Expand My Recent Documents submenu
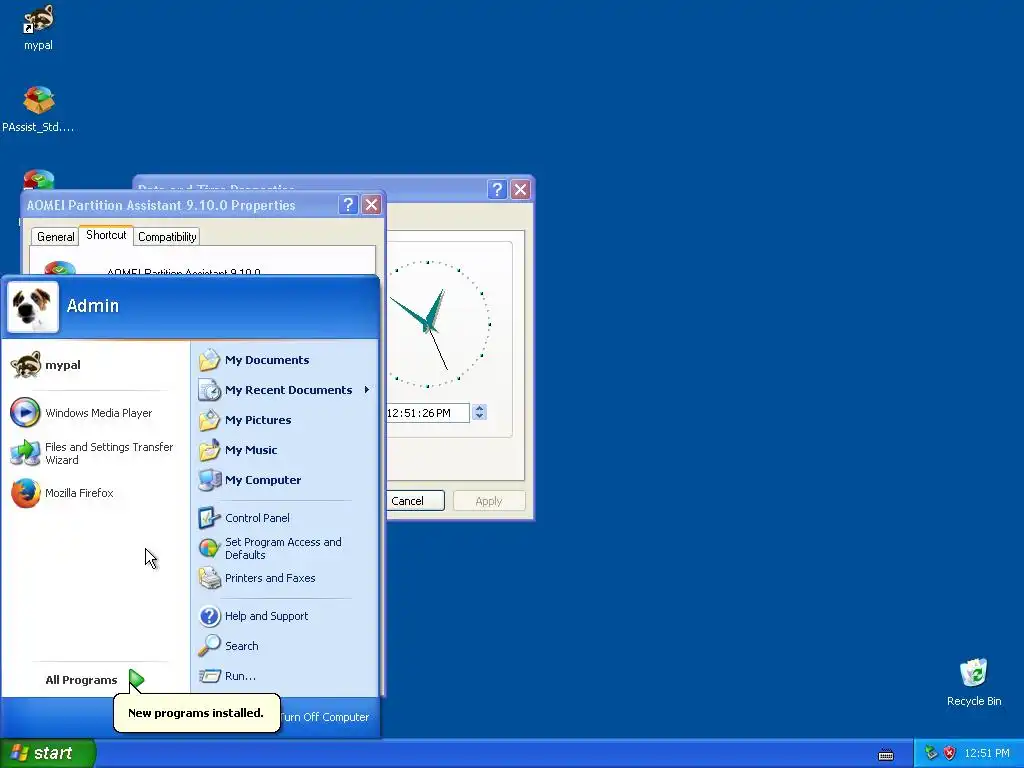1024x768 pixels. pyautogui.click(x=284, y=390)
